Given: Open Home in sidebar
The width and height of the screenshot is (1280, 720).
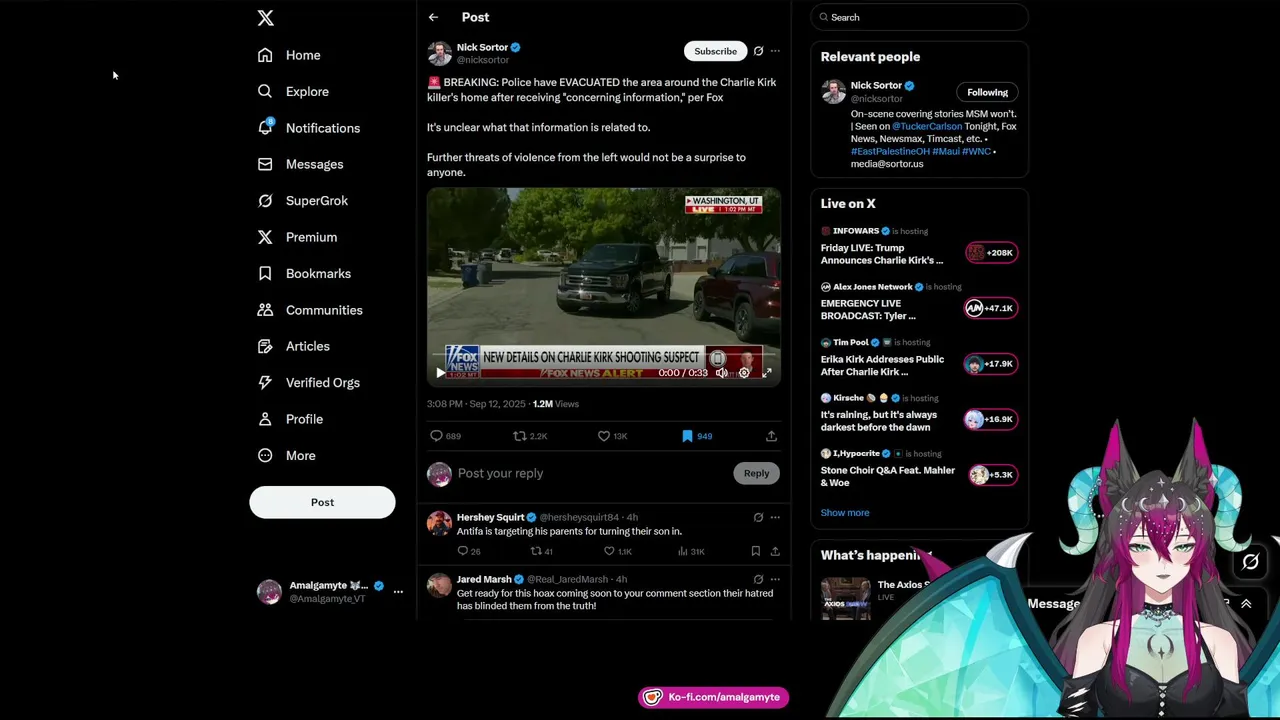Looking at the screenshot, I should 289,55.
